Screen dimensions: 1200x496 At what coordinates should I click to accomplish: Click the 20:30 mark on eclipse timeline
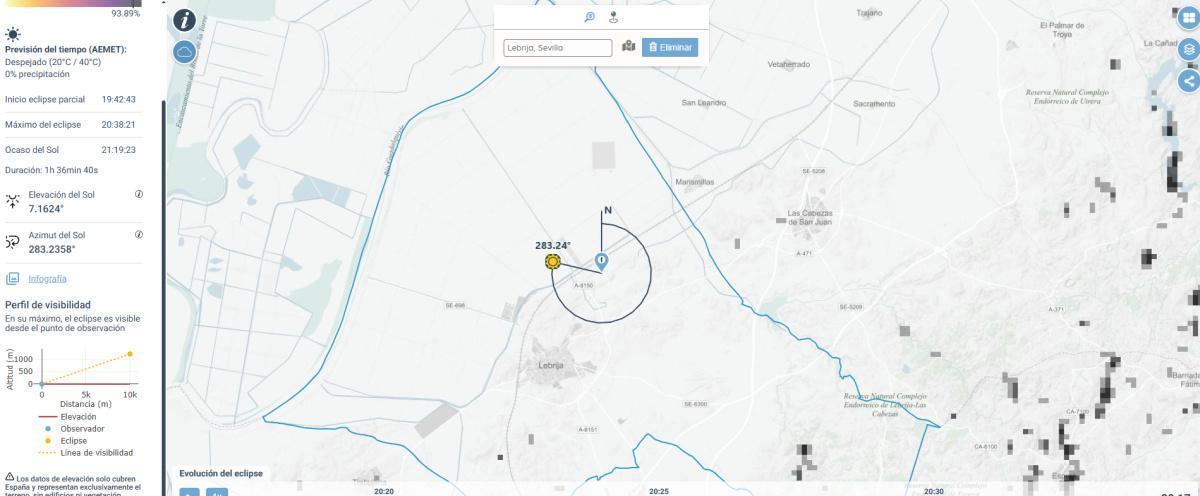(x=933, y=491)
